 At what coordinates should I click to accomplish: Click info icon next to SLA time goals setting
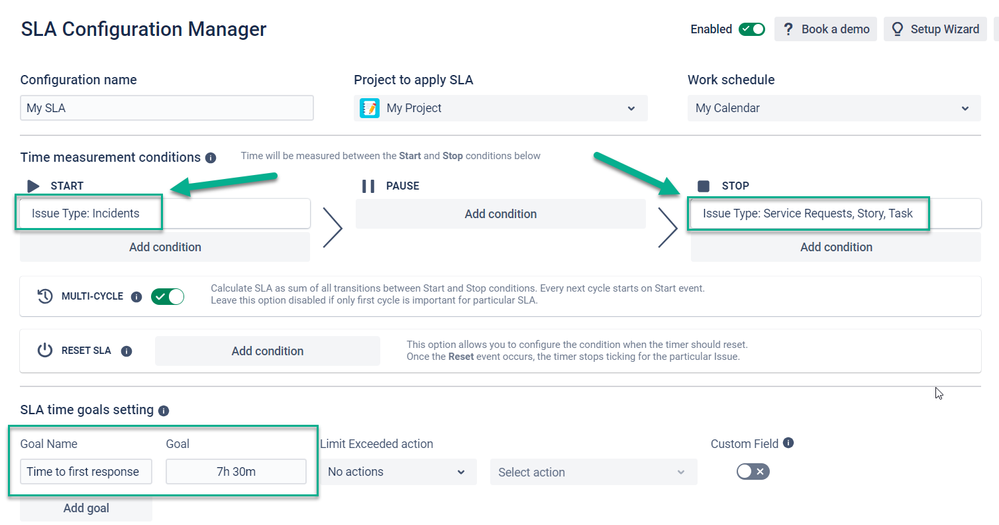point(164,411)
